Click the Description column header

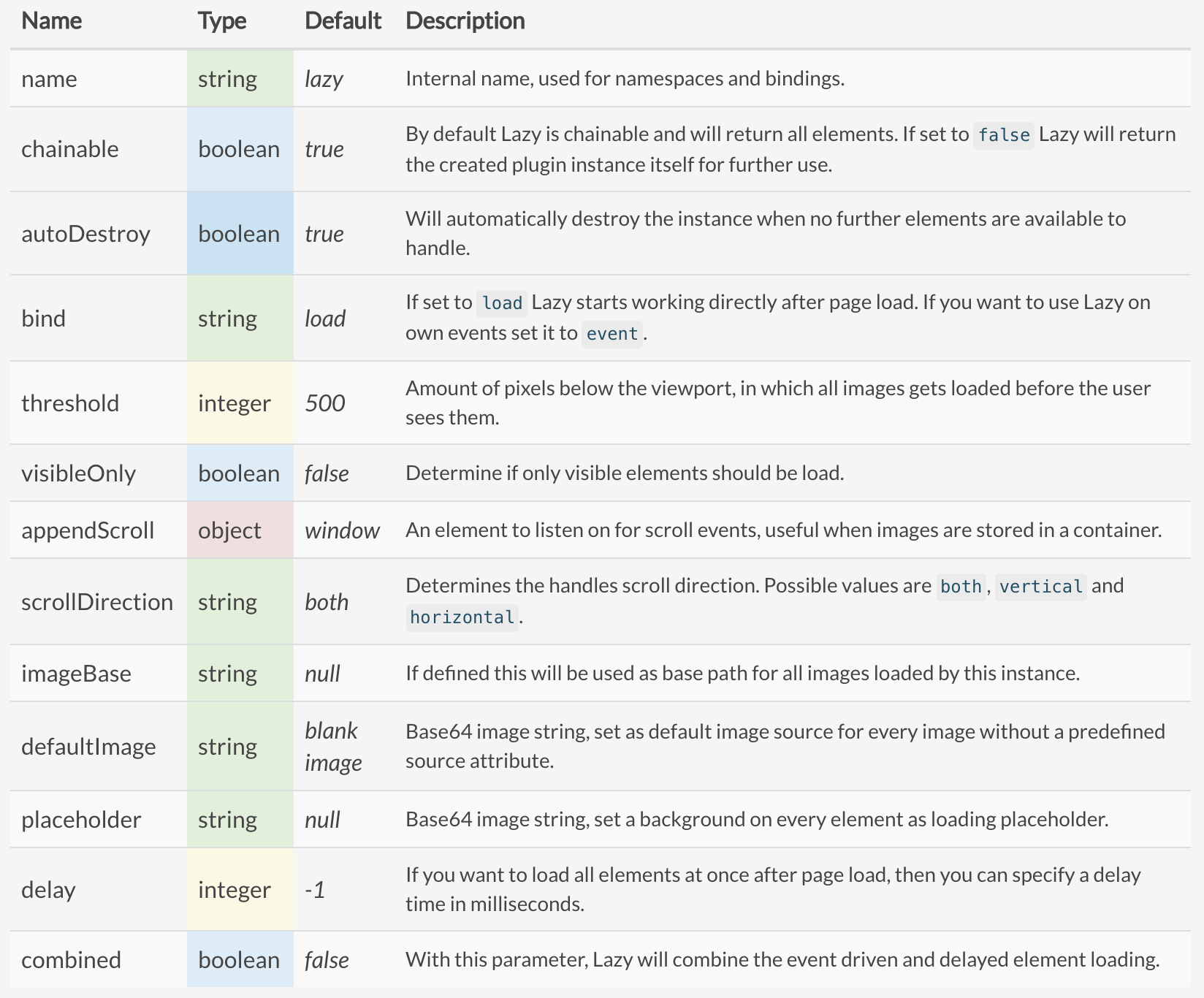[465, 20]
